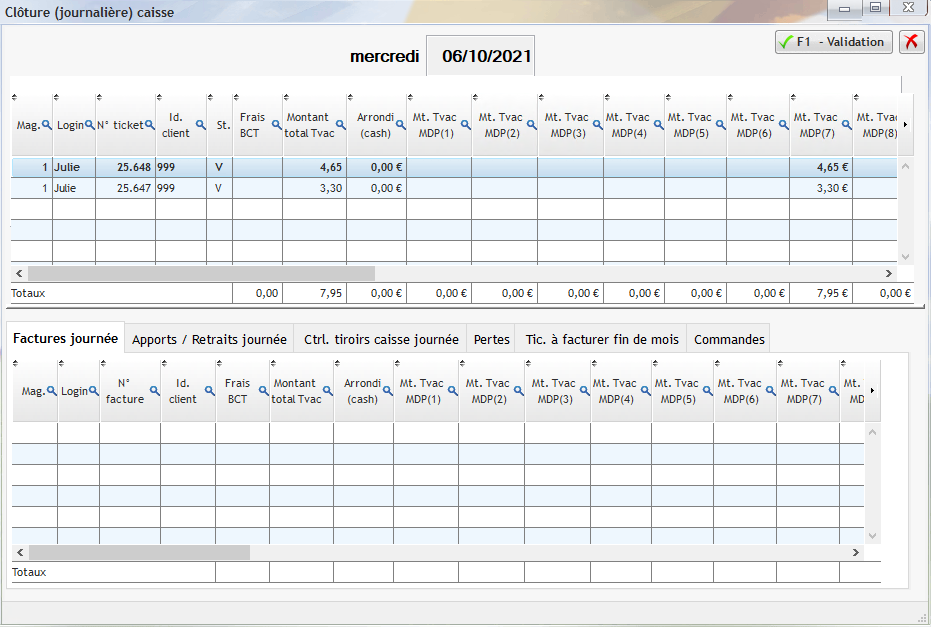Click the magnifier in the ticket table's Frais BCT header

276,124
